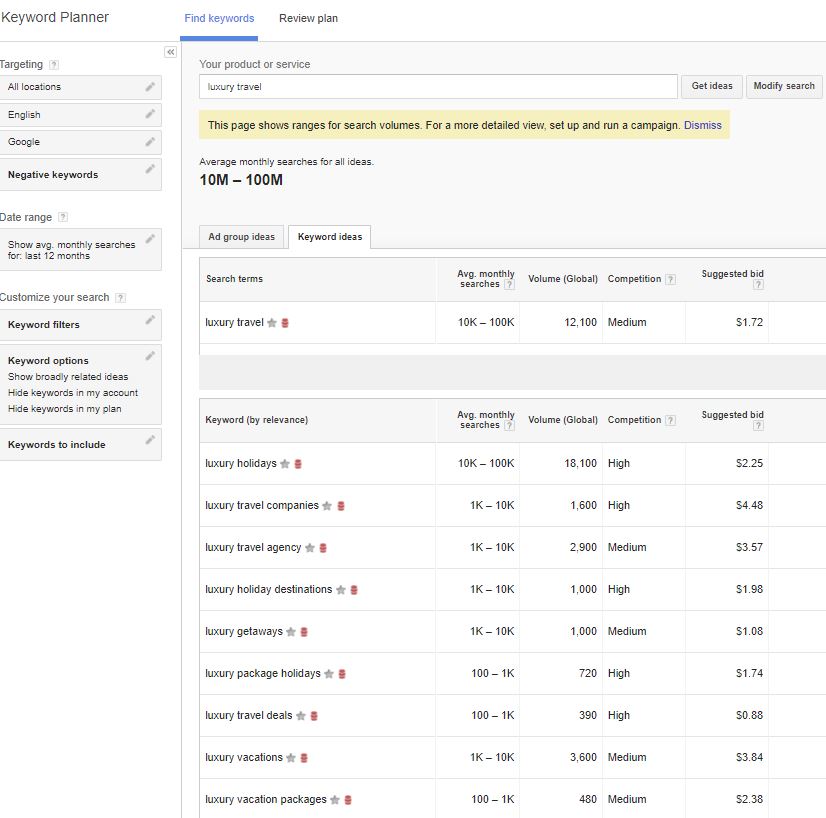
Task: Star the luxury holidays keyword
Action: click(x=285, y=464)
